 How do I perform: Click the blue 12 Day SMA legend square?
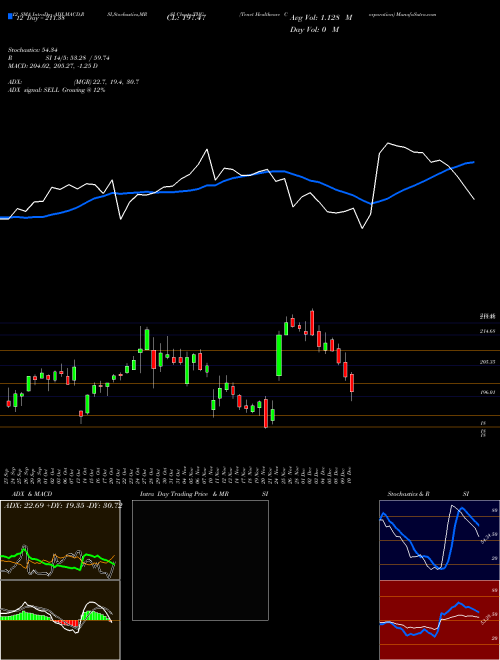tap(10, 17)
